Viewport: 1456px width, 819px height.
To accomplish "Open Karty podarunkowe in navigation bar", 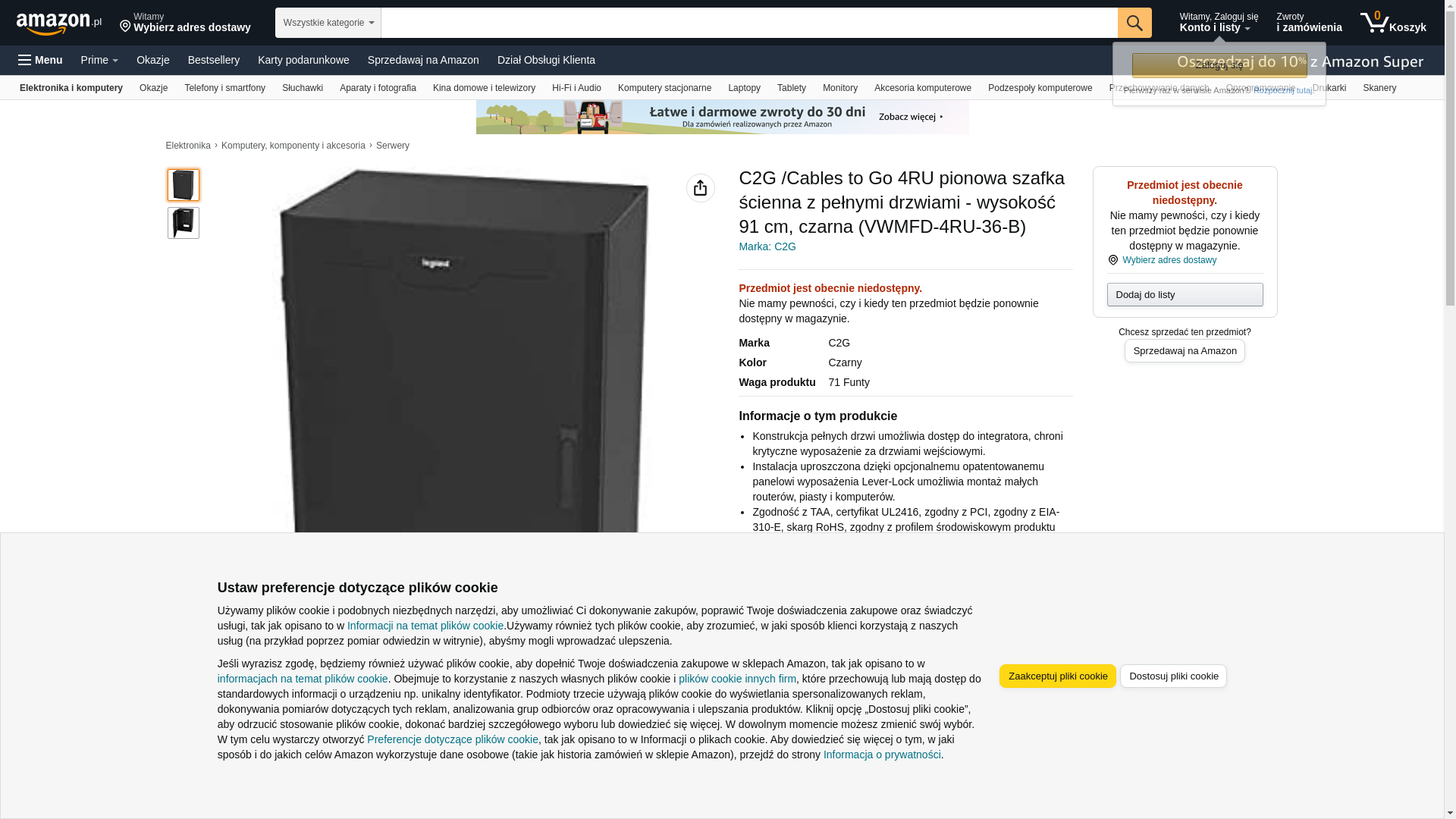I will (x=303, y=60).
